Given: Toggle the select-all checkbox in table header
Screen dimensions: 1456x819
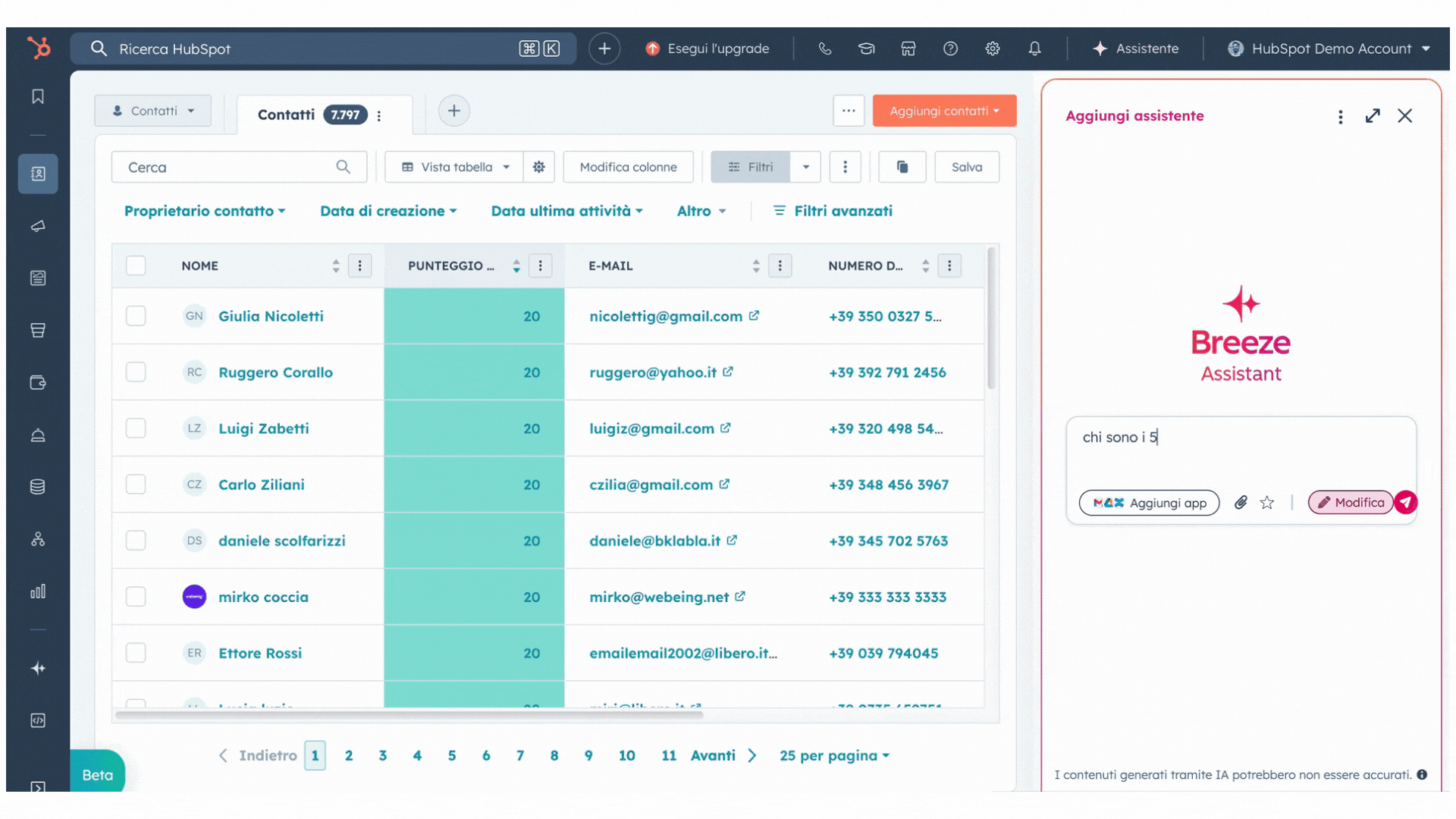Looking at the screenshot, I should pyautogui.click(x=136, y=266).
